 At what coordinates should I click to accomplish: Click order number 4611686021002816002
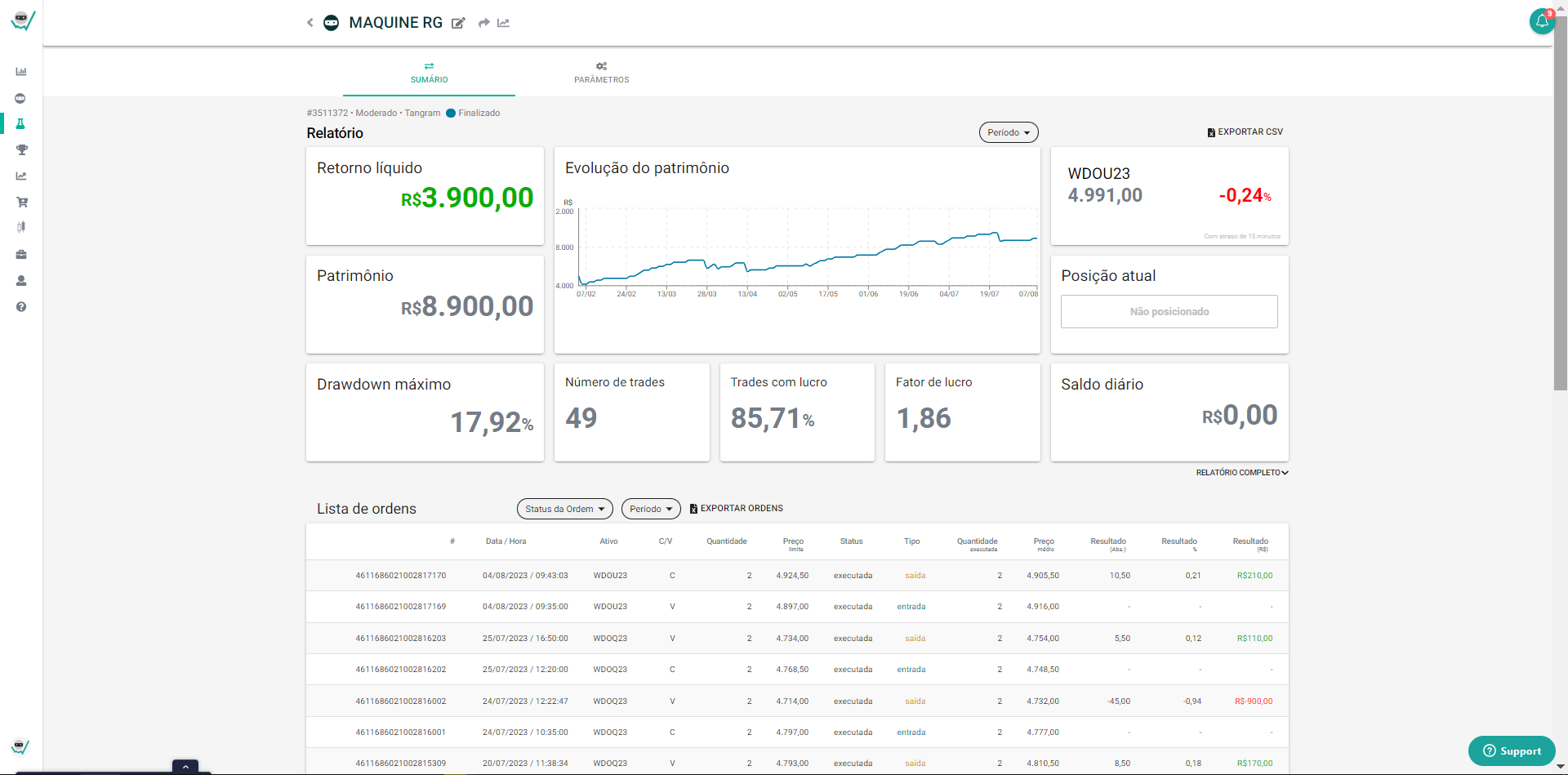(x=400, y=702)
